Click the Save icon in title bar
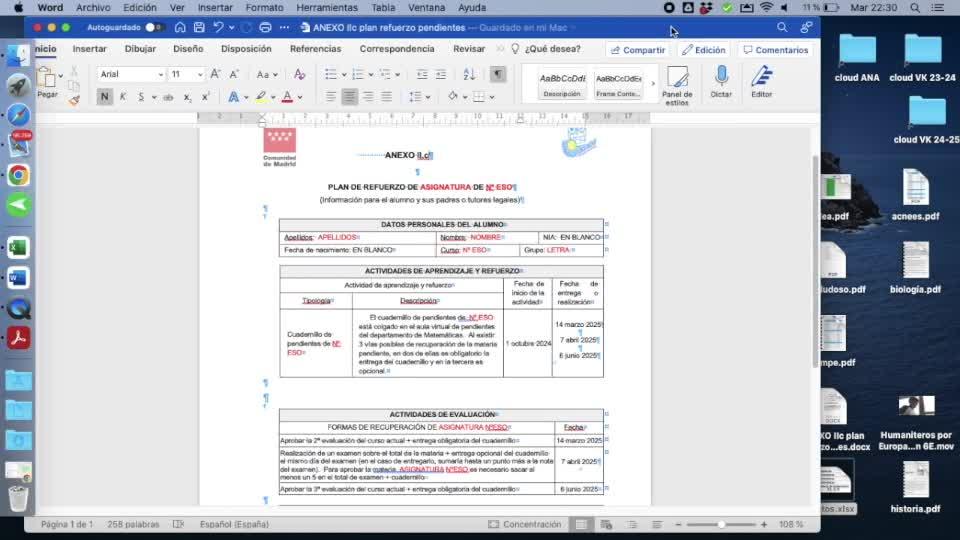The image size is (960, 540). [200, 27]
